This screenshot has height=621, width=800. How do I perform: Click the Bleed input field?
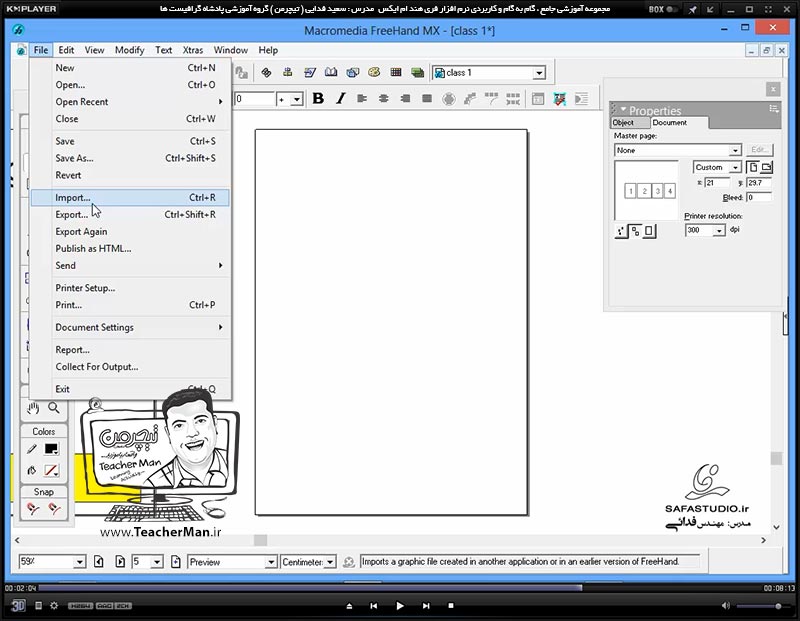coord(759,197)
